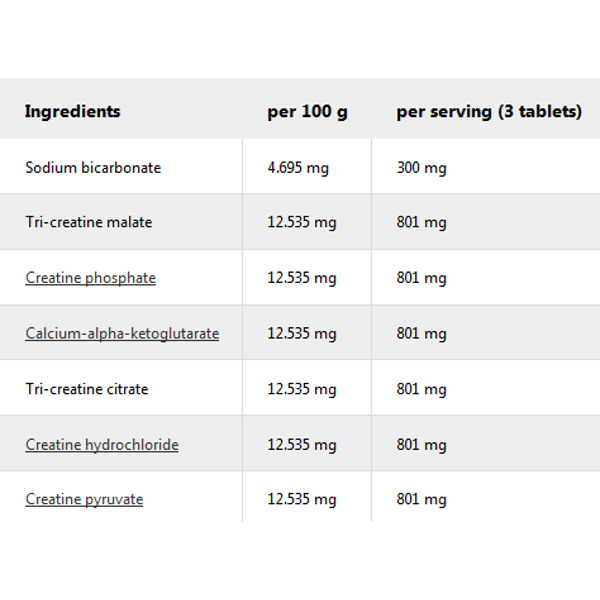The width and height of the screenshot is (600, 600).
Task: Select Creatine phosphate's 801 mg serving value
Action: 421,278
